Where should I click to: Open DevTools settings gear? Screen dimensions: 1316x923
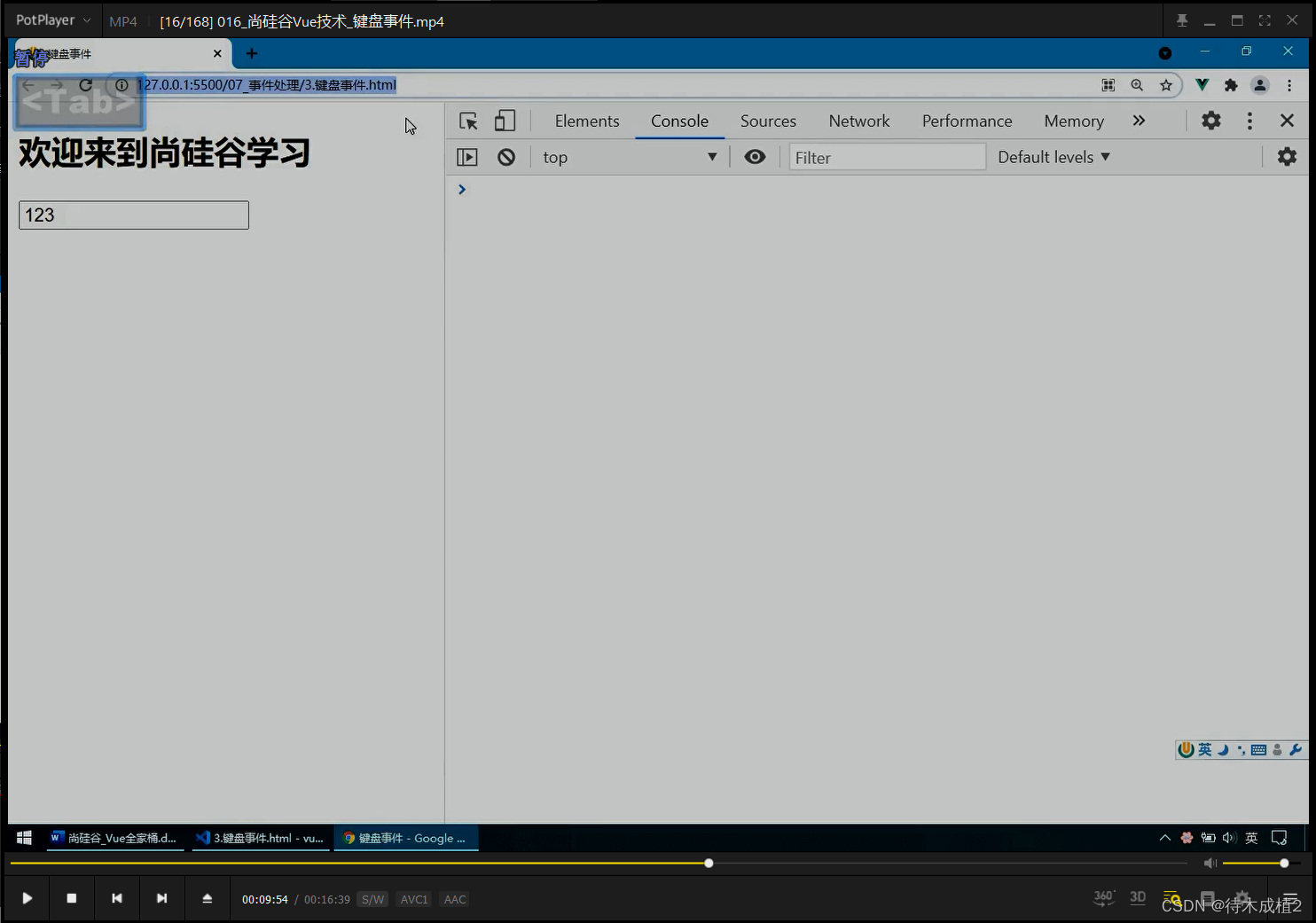[x=1211, y=121]
